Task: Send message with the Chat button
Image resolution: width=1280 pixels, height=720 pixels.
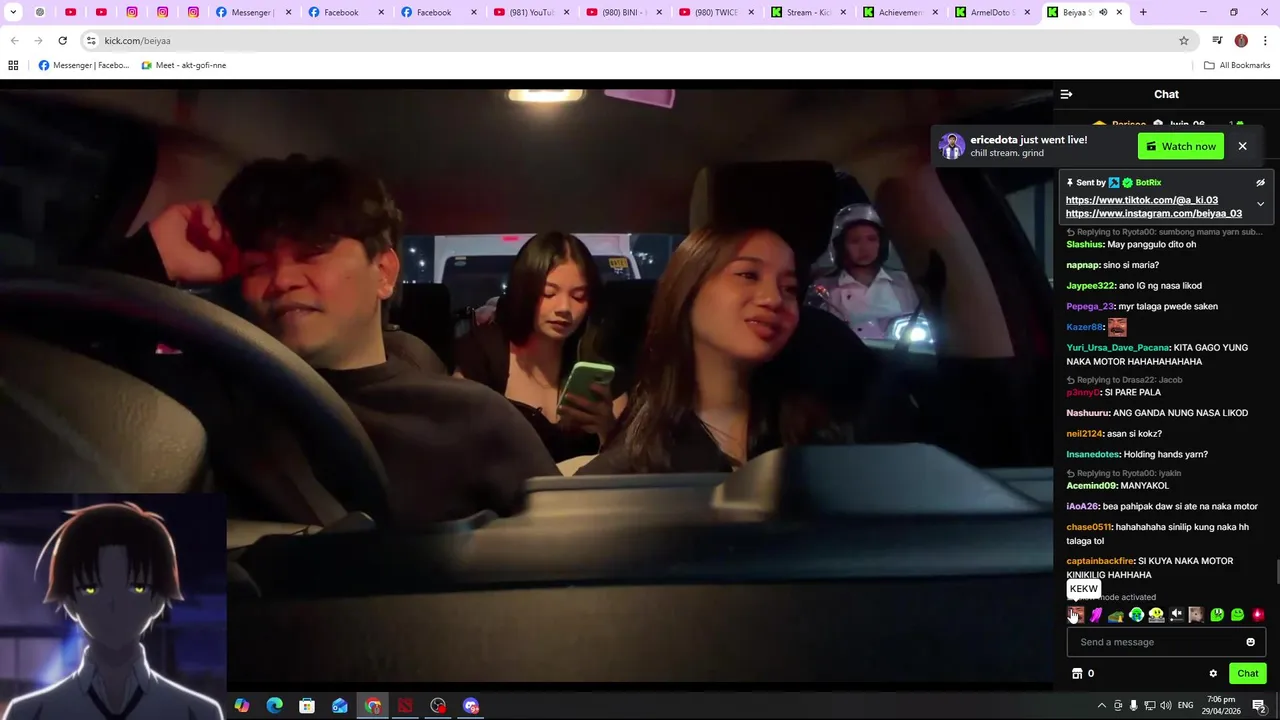Action: [x=1247, y=674]
